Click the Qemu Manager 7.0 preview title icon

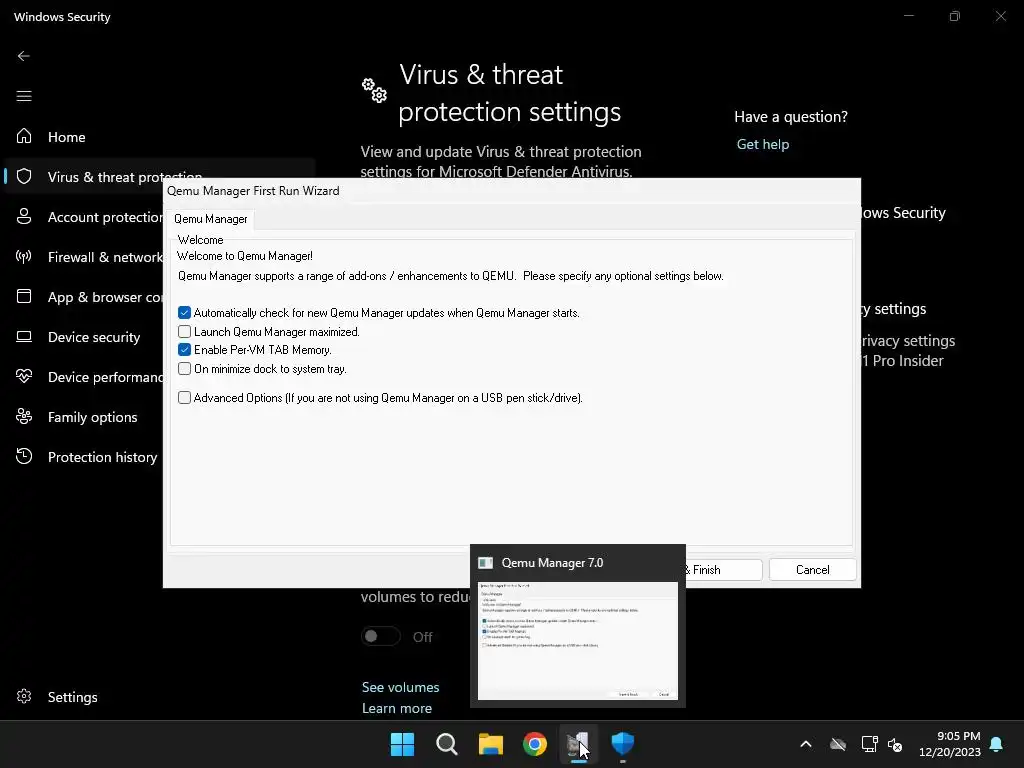(485, 563)
